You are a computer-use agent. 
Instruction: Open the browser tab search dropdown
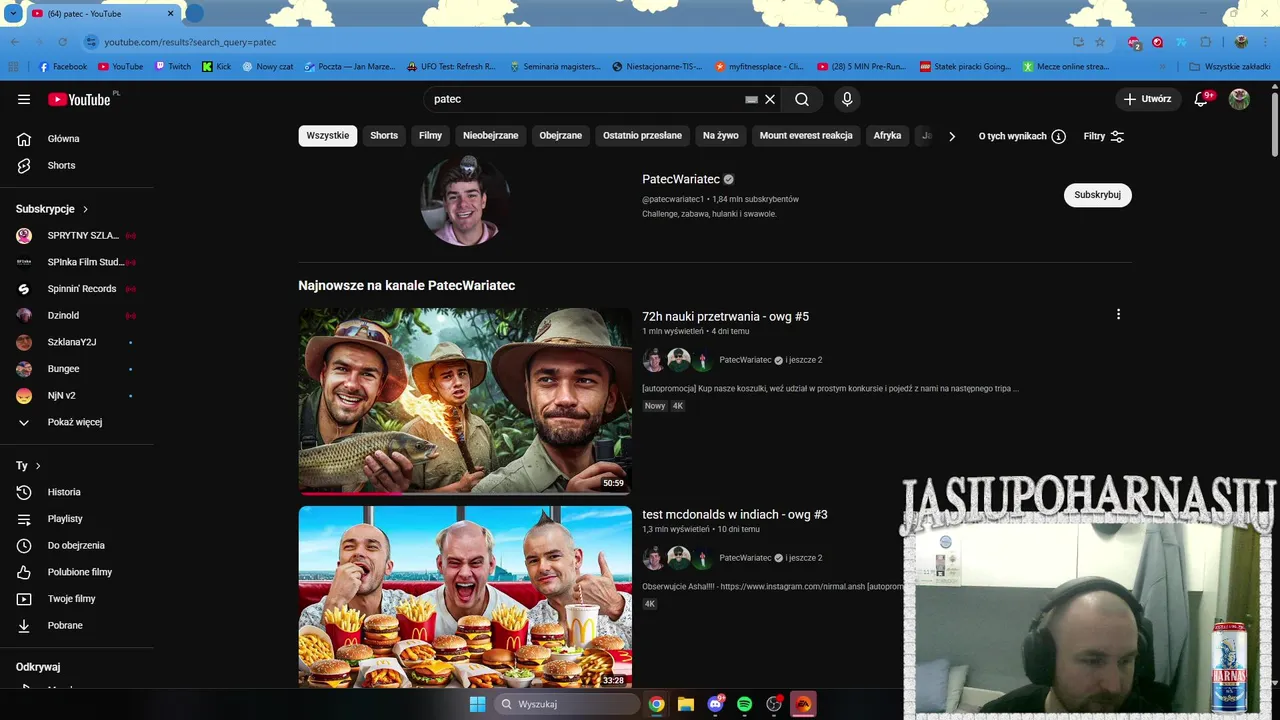coord(13,13)
